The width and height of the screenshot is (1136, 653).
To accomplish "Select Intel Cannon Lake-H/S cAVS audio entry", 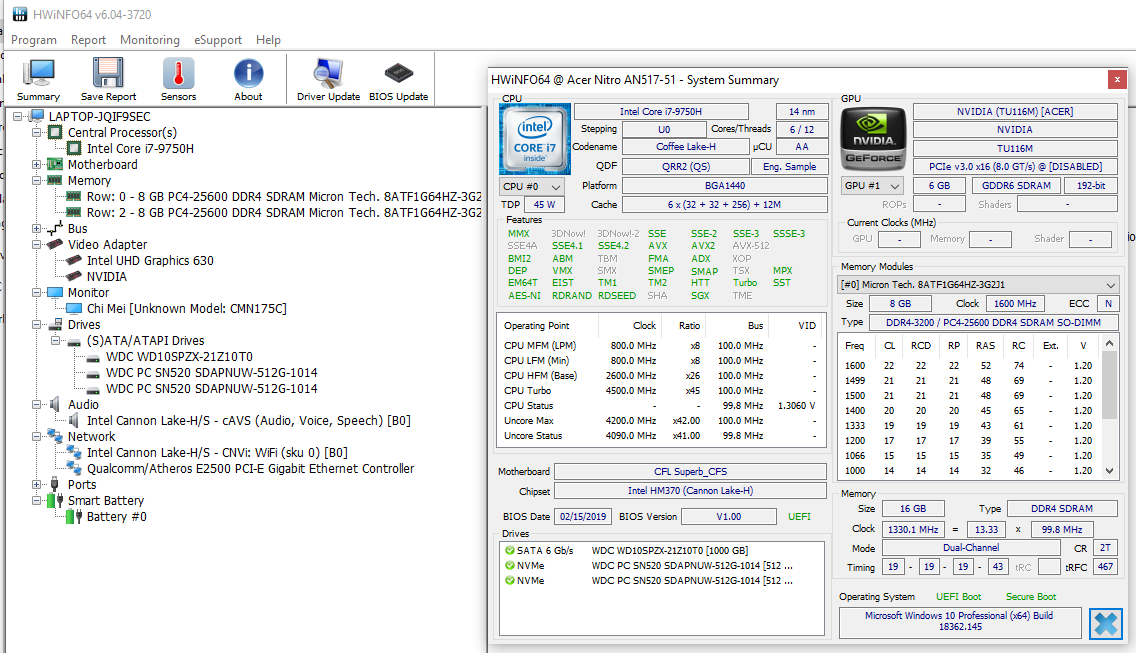I will [248, 421].
